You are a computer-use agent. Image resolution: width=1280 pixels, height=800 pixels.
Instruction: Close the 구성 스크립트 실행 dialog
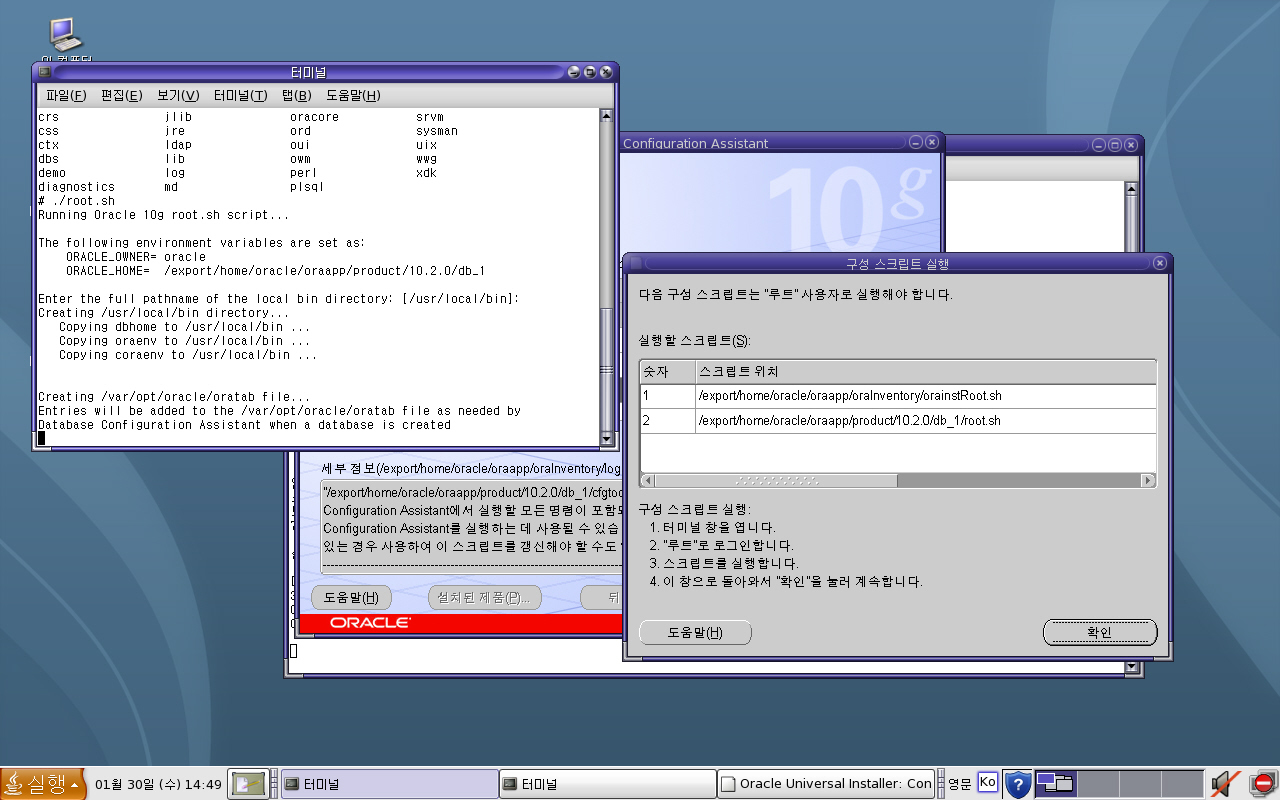click(x=1159, y=263)
